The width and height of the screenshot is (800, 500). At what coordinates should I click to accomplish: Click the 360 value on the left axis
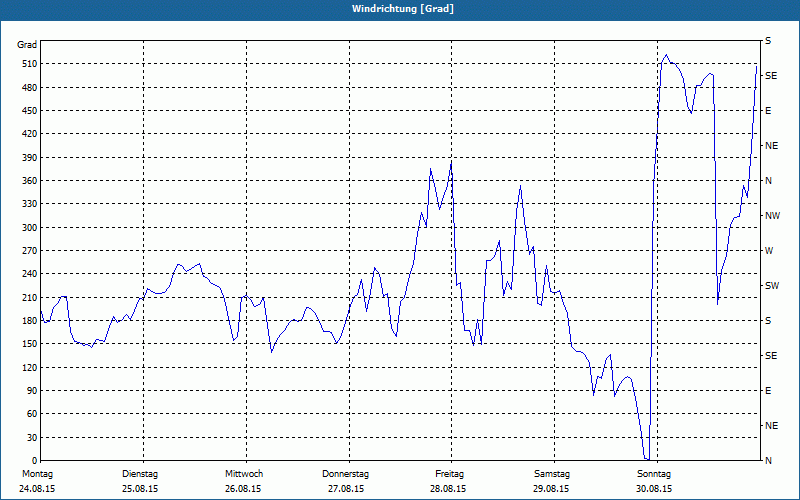30,181
